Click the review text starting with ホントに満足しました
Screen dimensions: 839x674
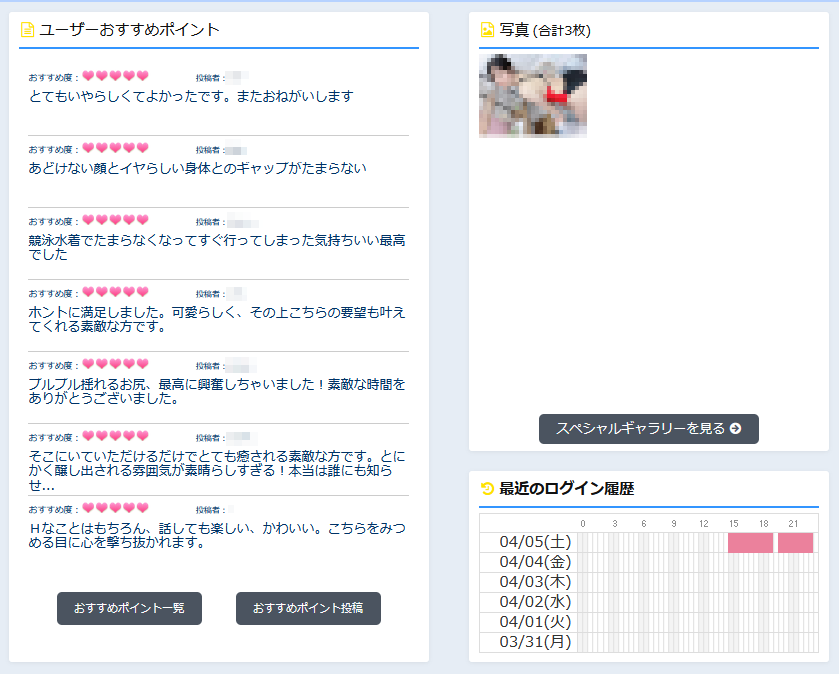click(217, 319)
